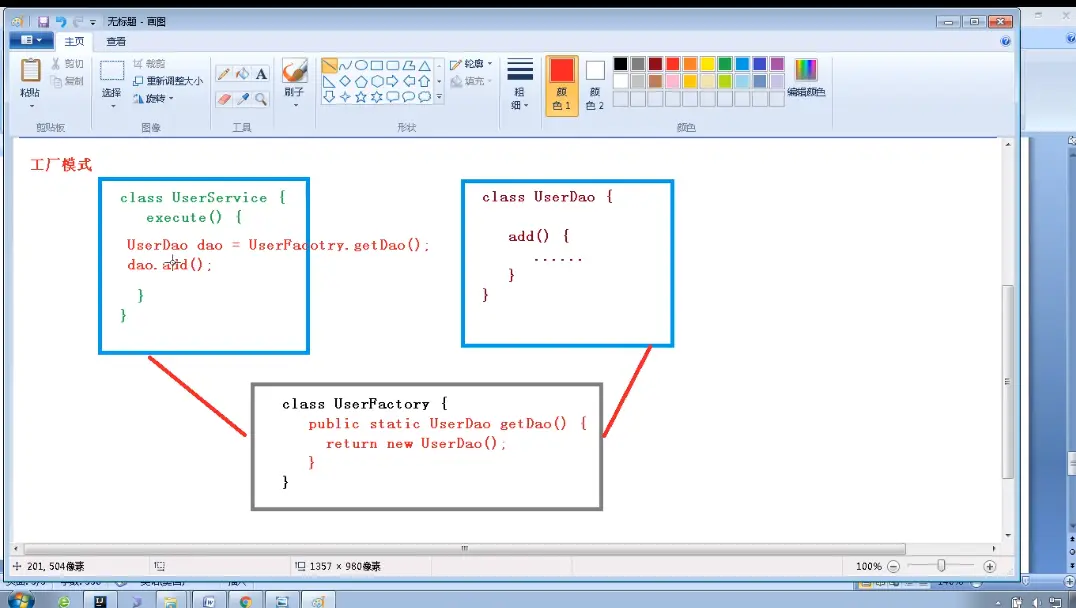Select the Right triangle shape
The height and width of the screenshot is (608, 1076).
[x=329, y=82]
